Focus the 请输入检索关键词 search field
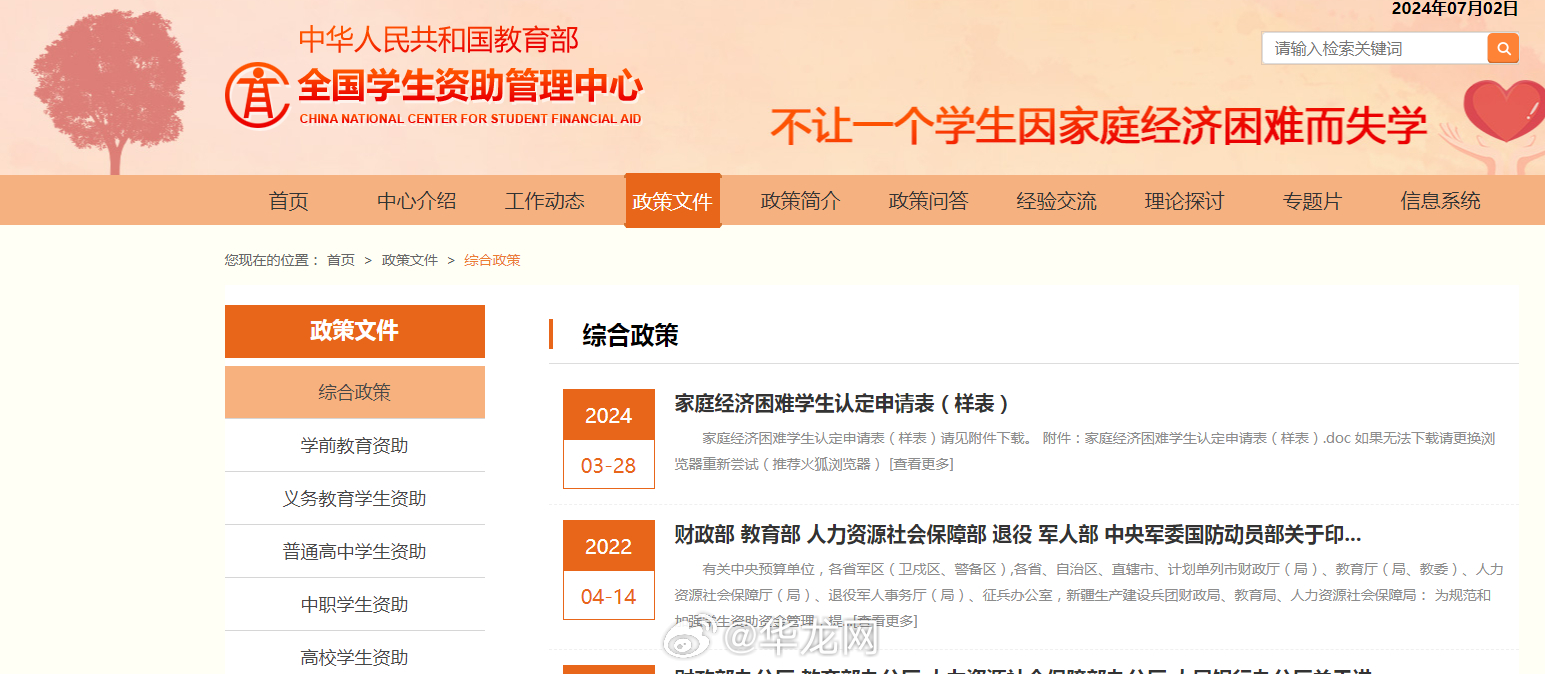1545x674 pixels. (x=1375, y=48)
